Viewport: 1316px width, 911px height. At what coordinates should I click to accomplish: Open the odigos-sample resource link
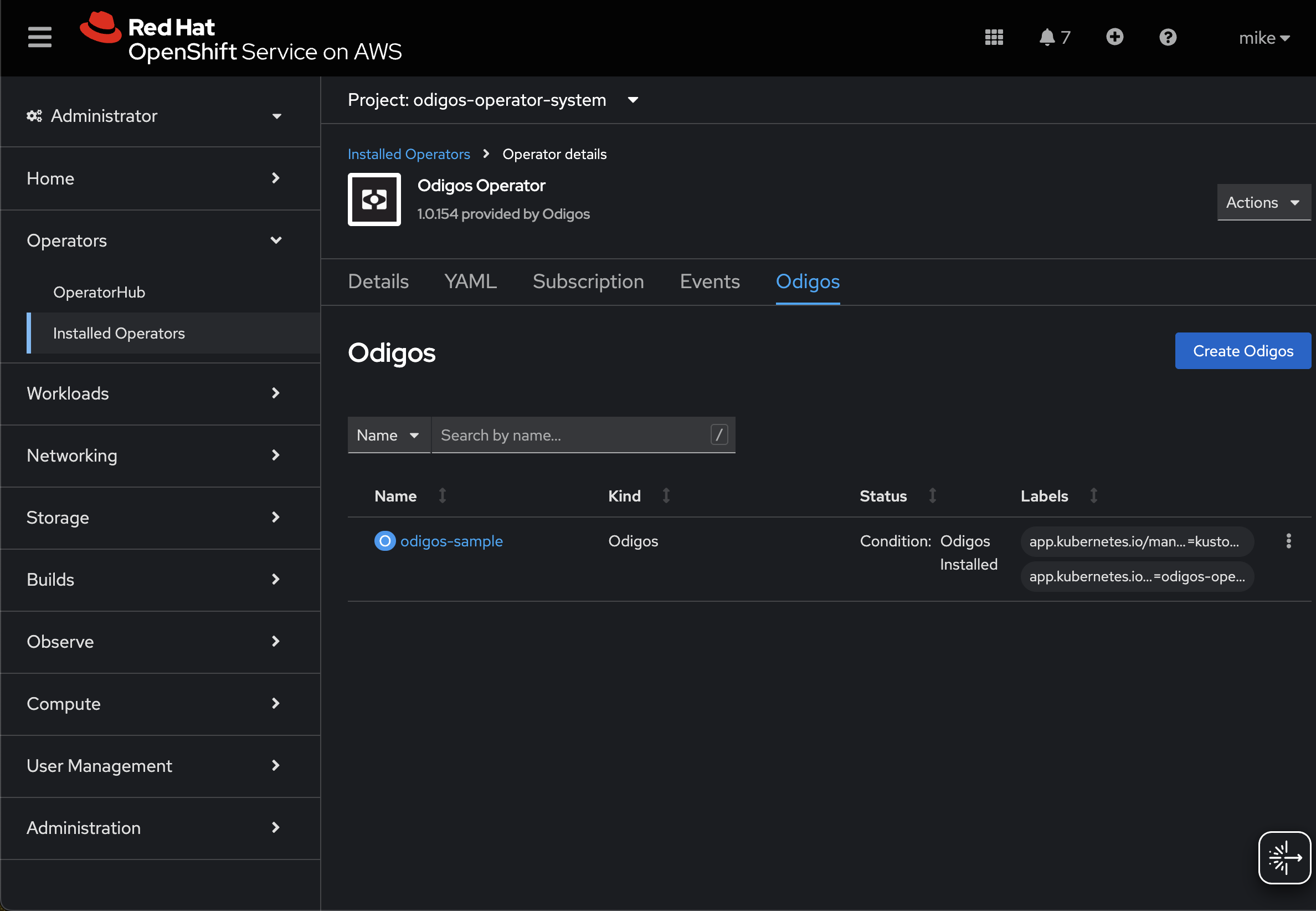pos(451,541)
